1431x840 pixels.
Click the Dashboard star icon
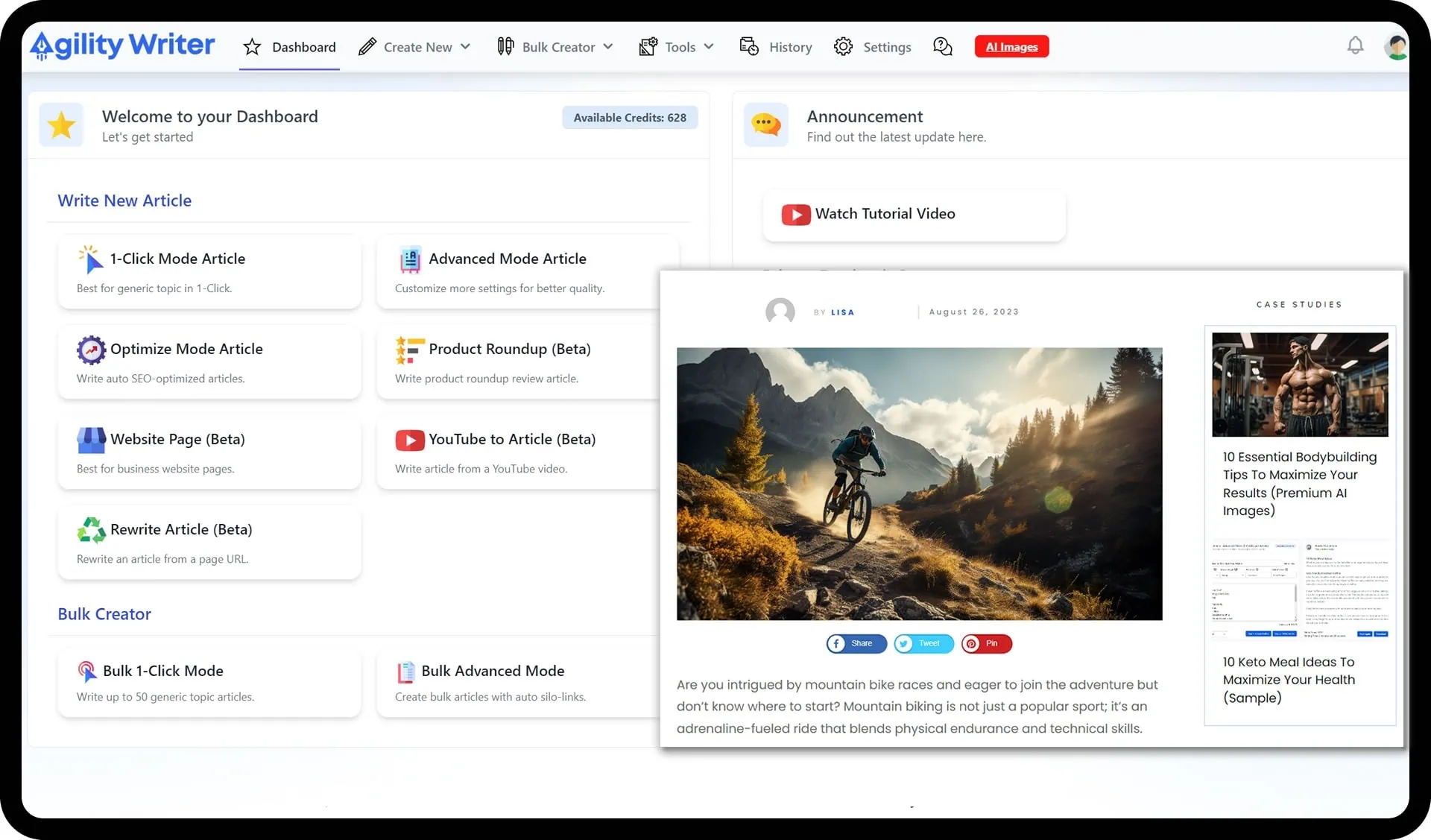tap(252, 47)
